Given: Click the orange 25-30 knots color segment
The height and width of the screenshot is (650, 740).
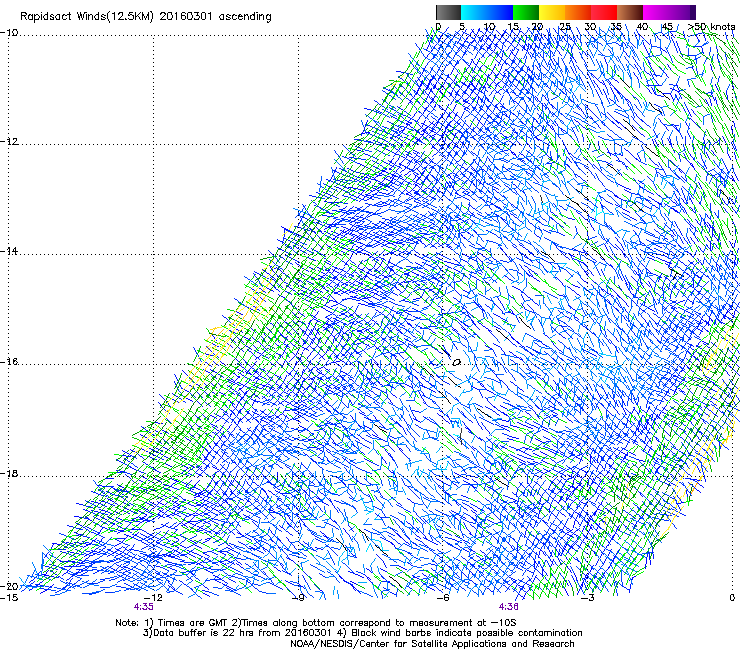Looking at the screenshot, I should (x=578, y=12).
